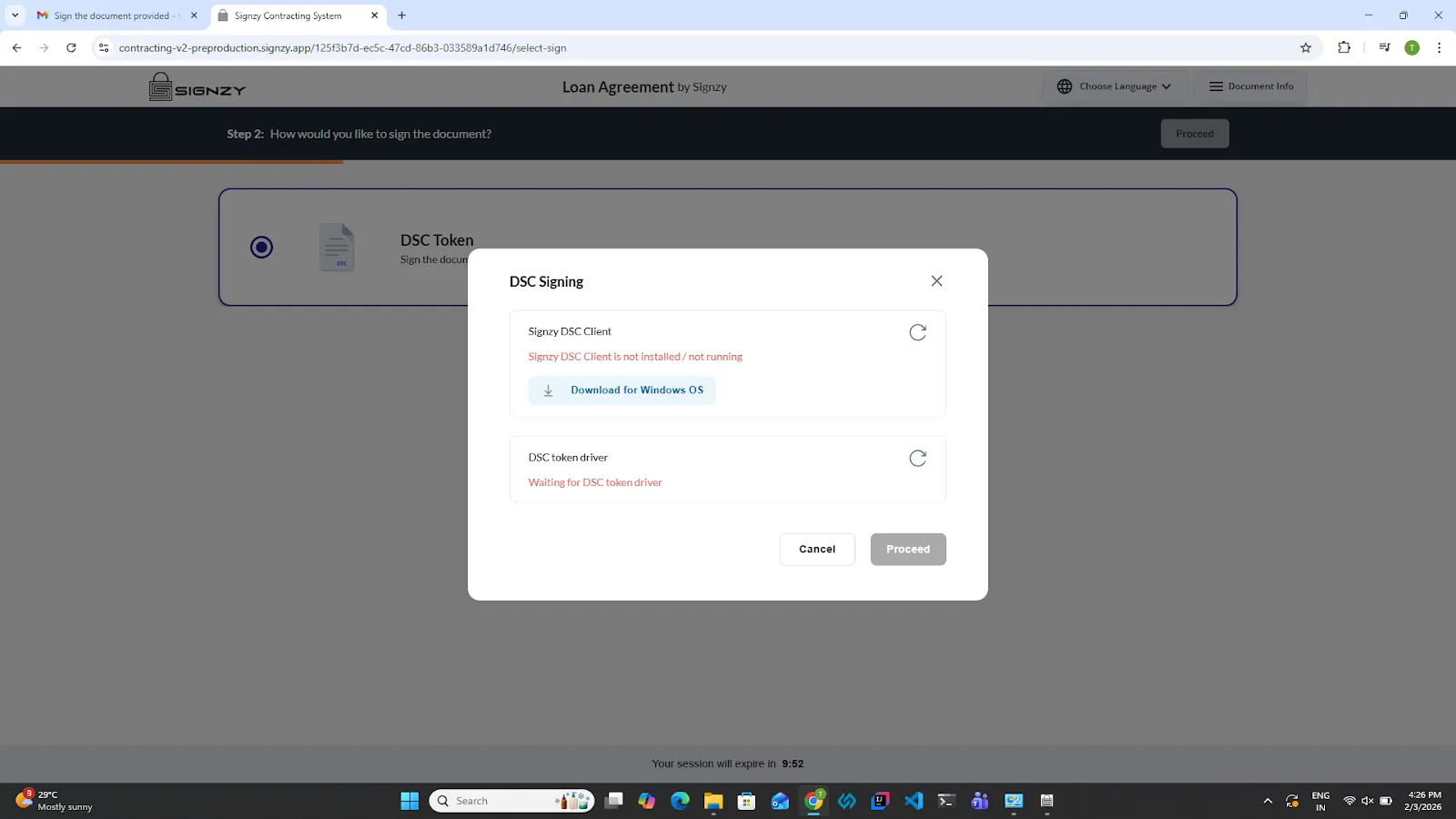1456x819 pixels.
Task: Click the Proceed button in the Step 2 bar
Action: point(1195,134)
